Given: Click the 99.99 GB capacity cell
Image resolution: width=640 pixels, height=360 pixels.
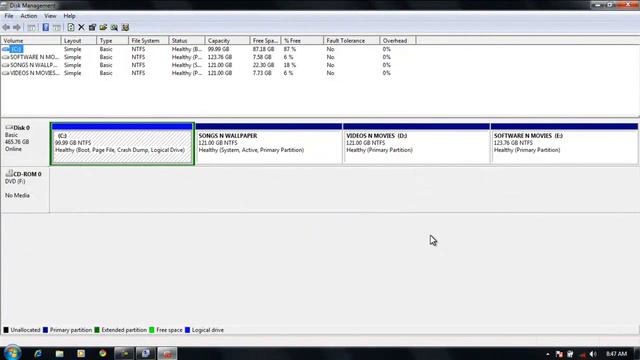Looking at the screenshot, I should pos(218,49).
